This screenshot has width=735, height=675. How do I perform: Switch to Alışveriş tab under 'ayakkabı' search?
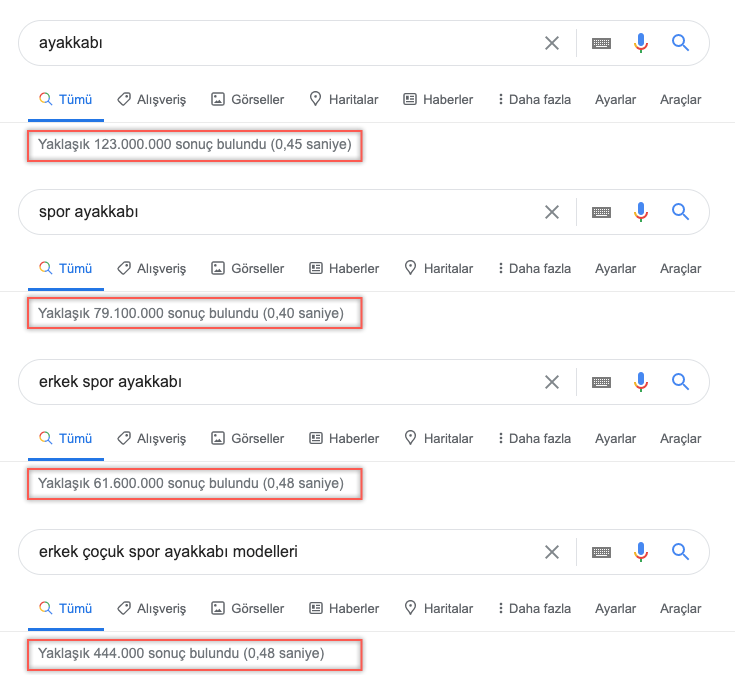151,99
